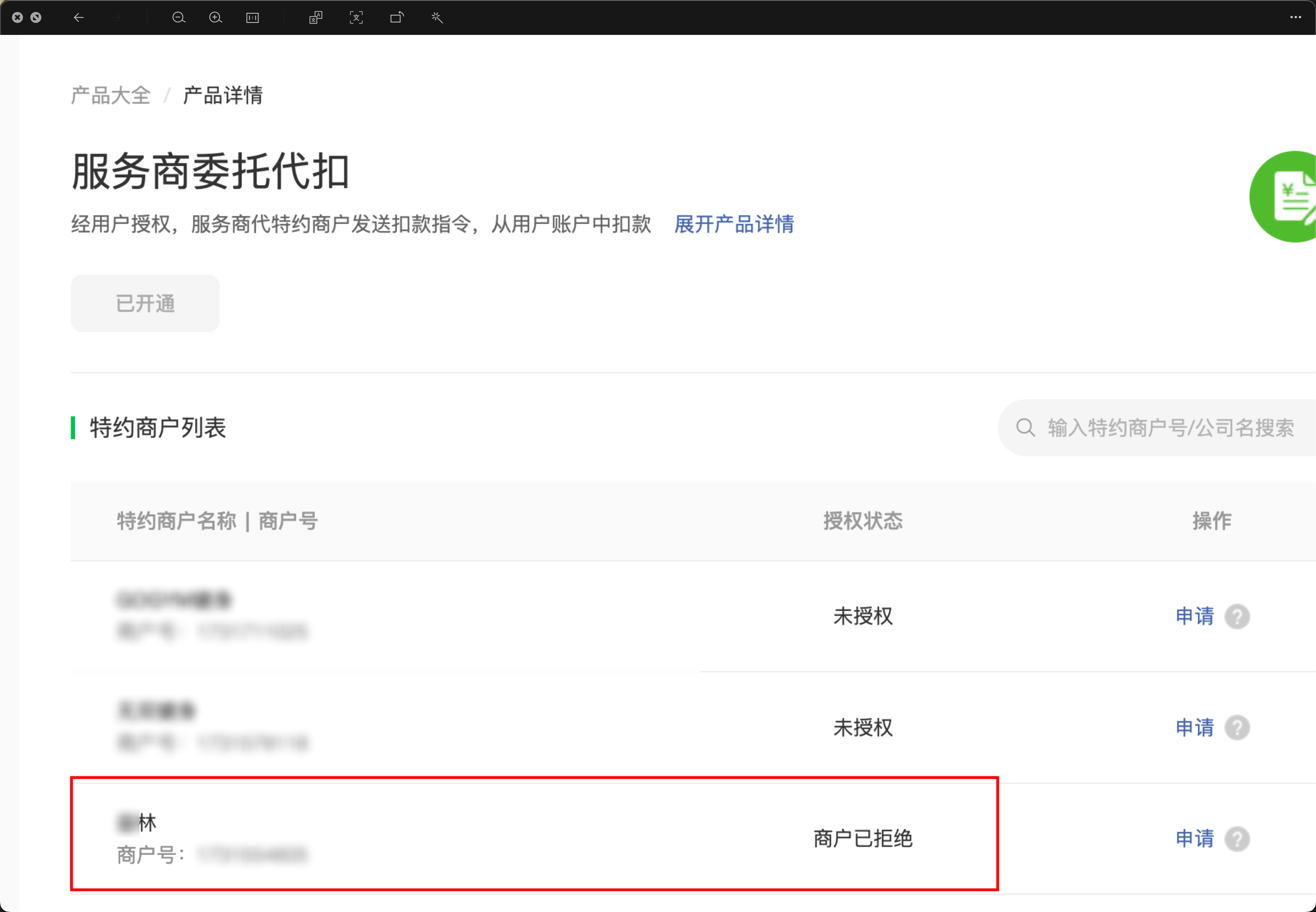Click the translate image icon
Screen dimensions: 1316x912
coord(316,18)
